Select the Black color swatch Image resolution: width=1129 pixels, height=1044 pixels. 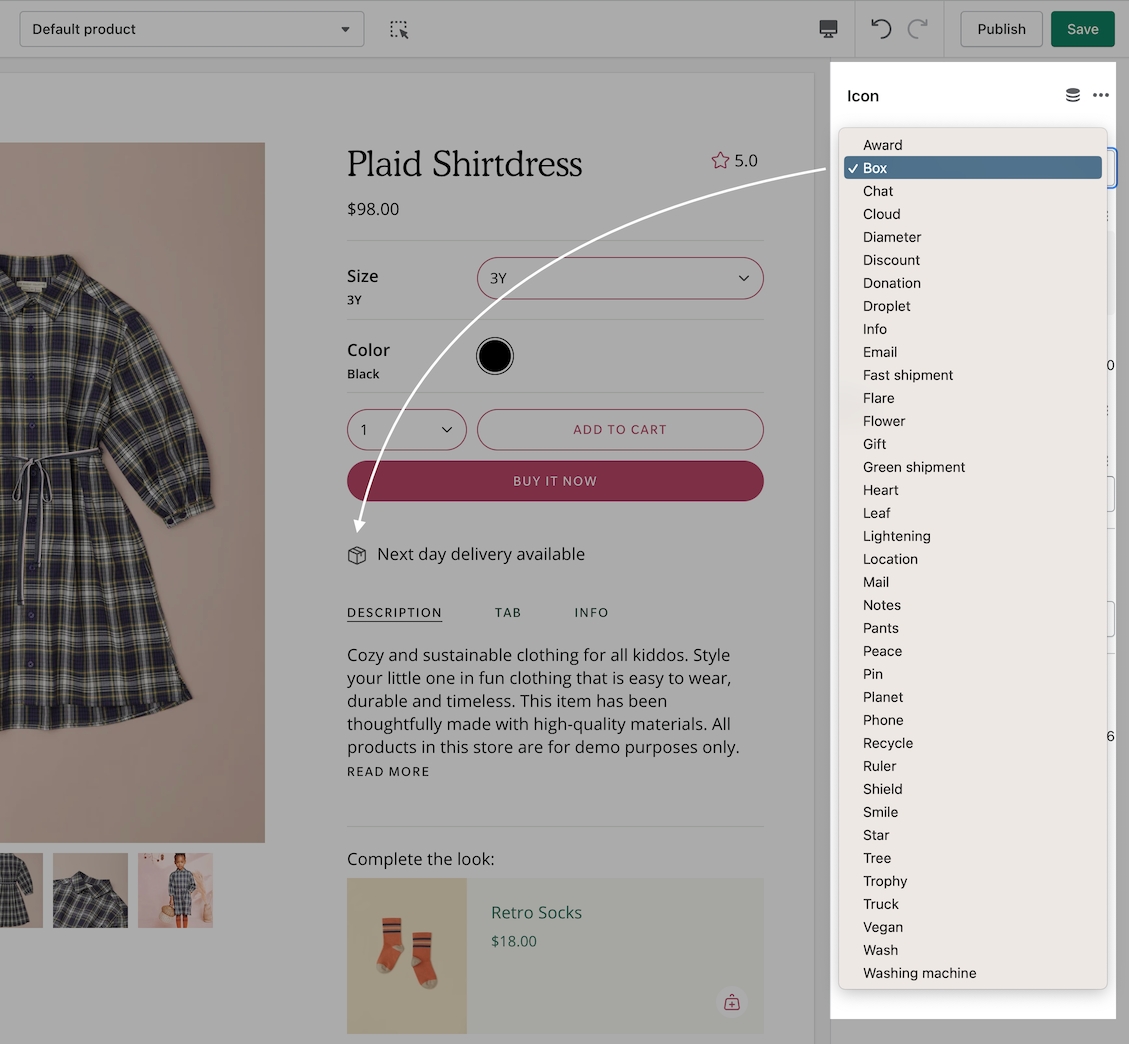495,356
